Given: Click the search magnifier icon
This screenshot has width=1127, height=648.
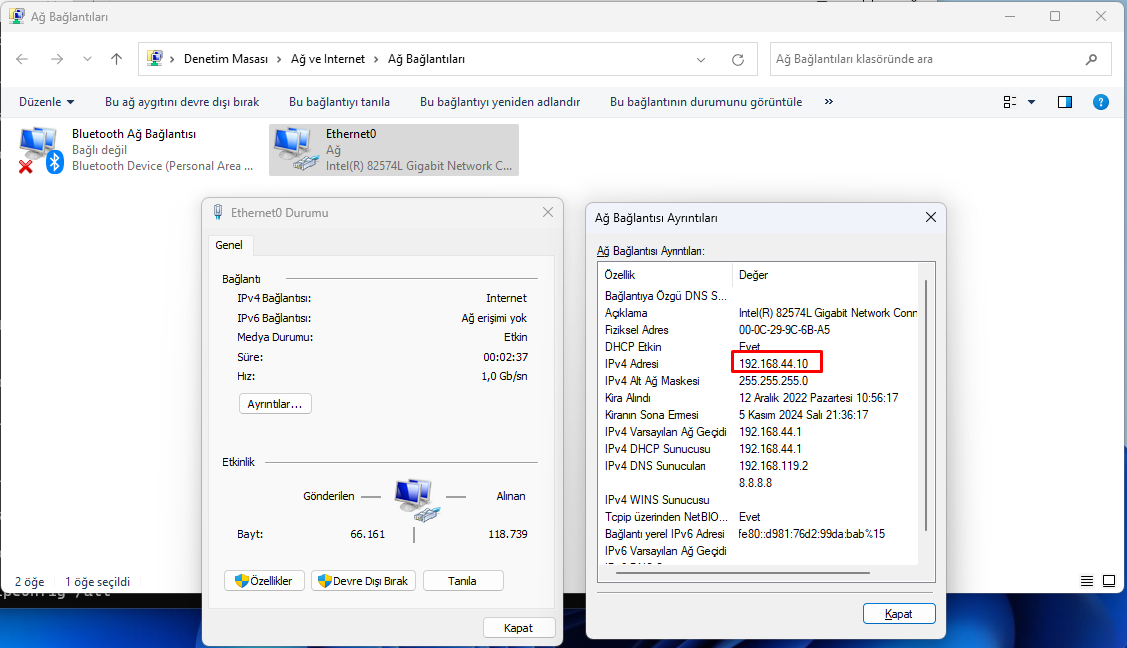Looking at the screenshot, I should (1092, 59).
